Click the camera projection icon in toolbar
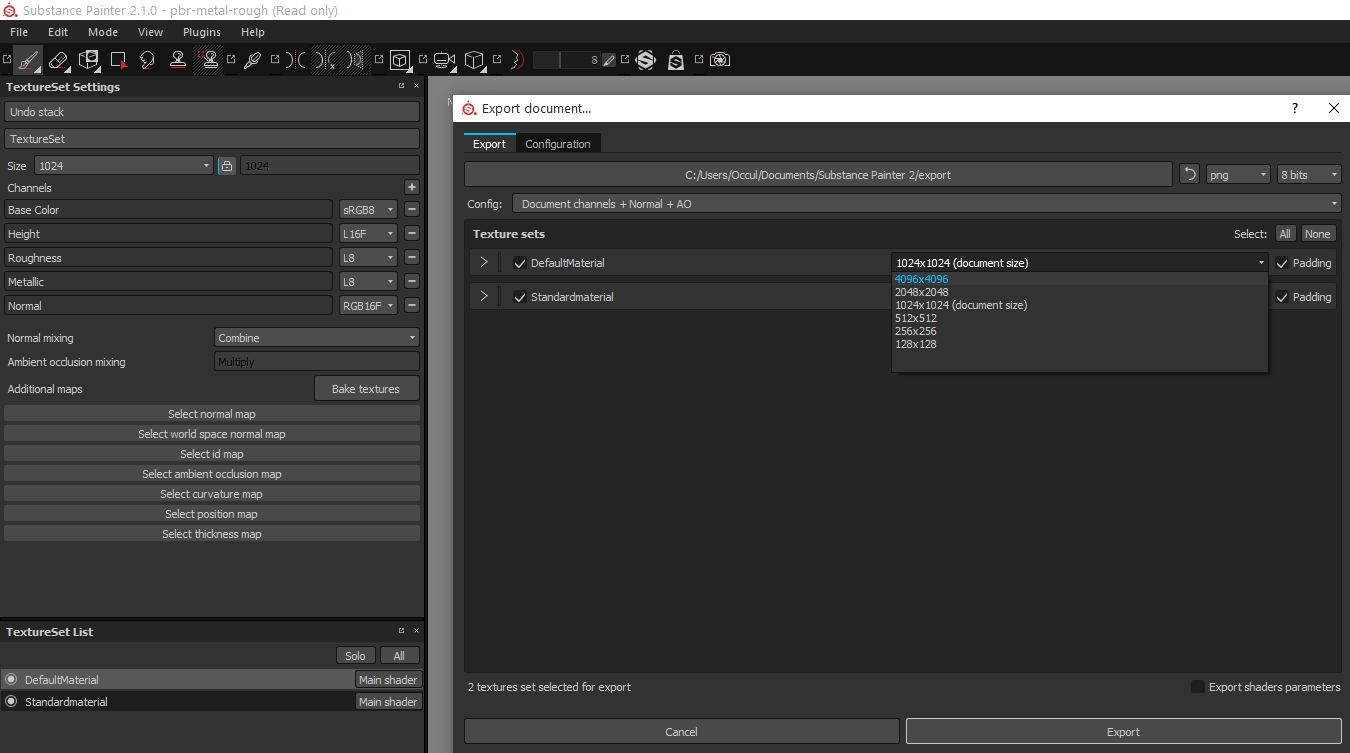The image size is (1350, 753). [x=445, y=60]
